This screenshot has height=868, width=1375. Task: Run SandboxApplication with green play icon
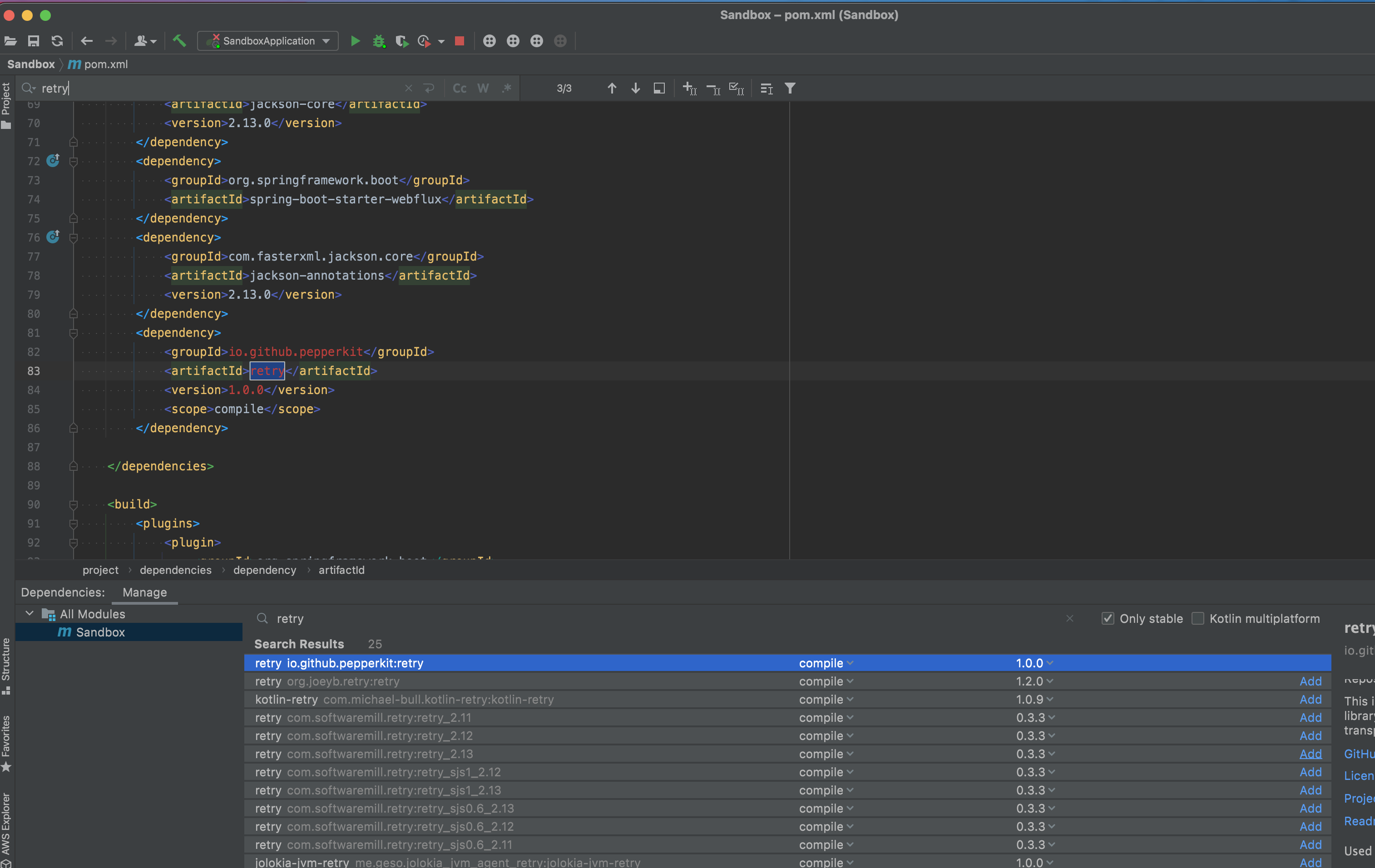click(x=355, y=41)
